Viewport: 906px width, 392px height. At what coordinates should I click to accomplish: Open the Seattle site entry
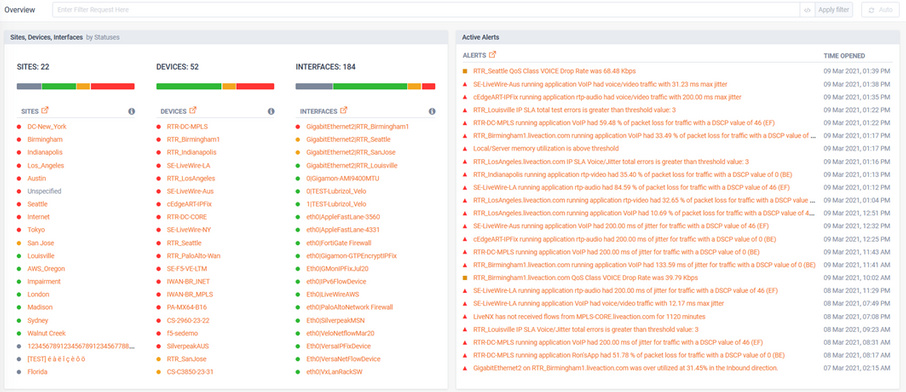[x=38, y=204]
